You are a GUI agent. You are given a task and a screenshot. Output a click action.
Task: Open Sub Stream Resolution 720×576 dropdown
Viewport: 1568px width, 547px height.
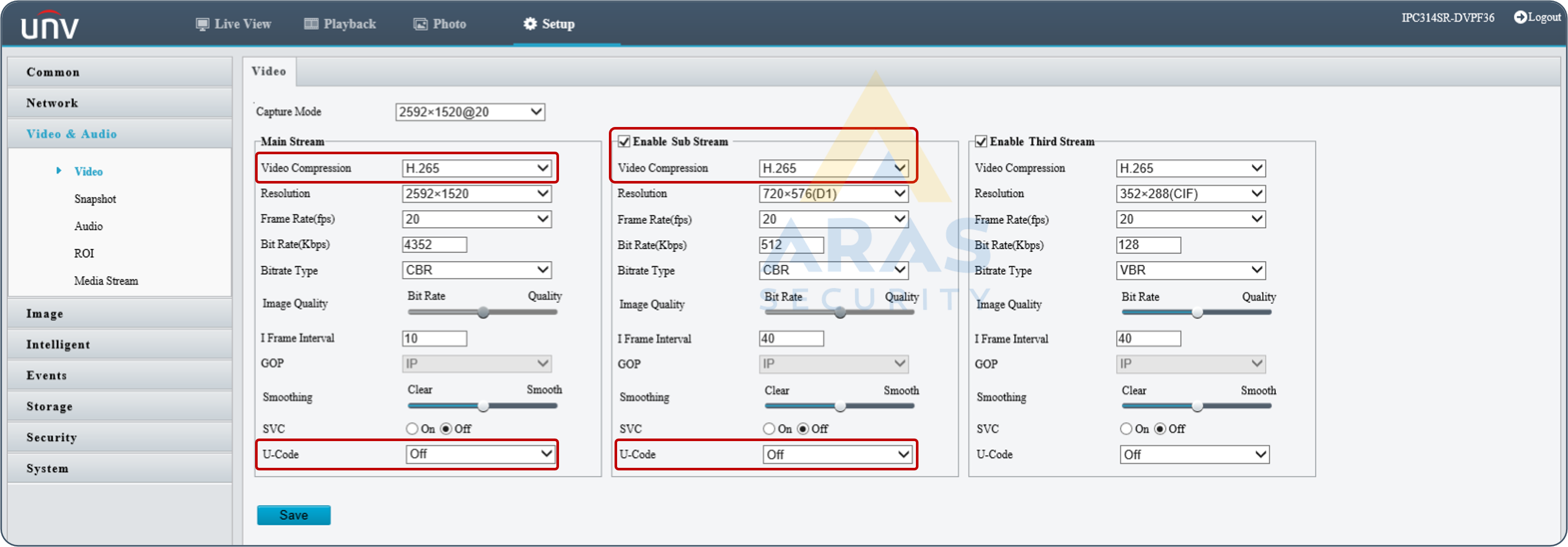[833, 194]
